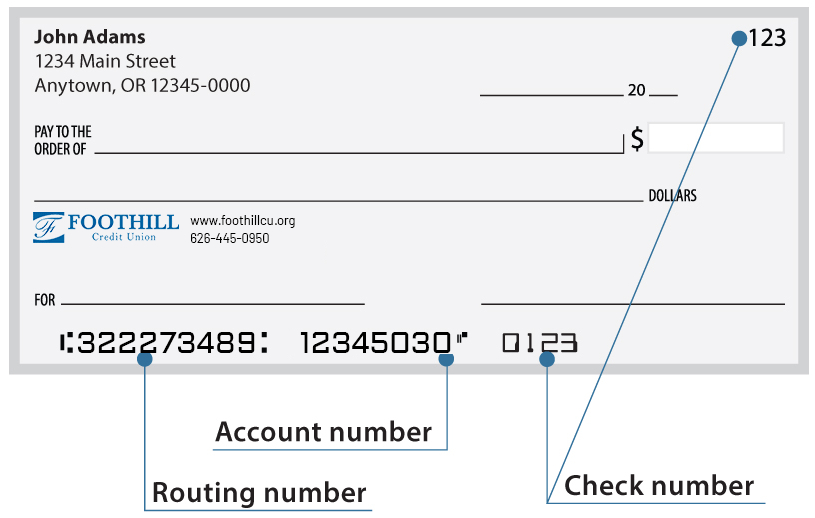
Task: Click the blue dot under the account number
Action: coord(446,359)
